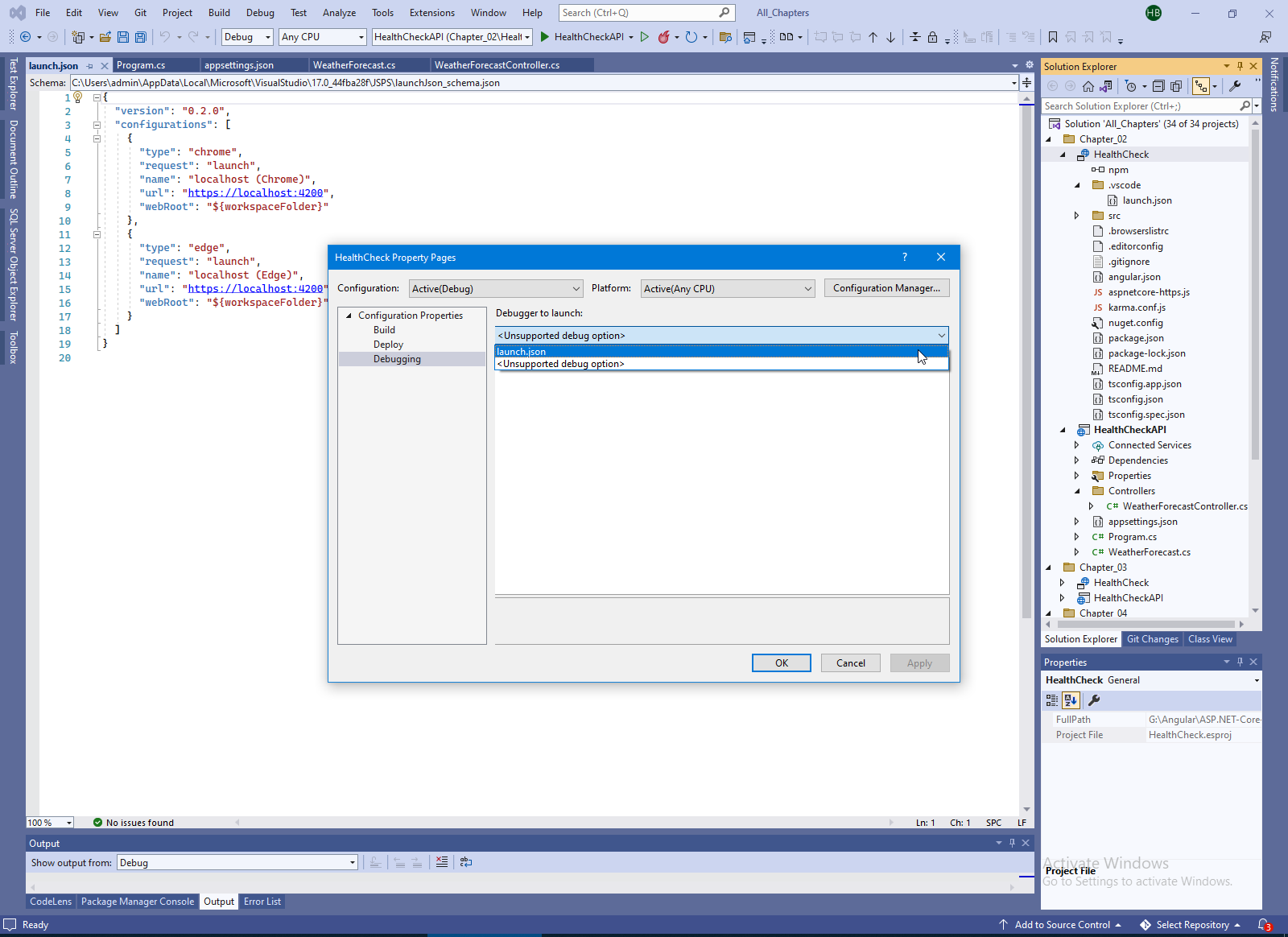Choose <Unsupported debug option> list entry
Image resolution: width=1288 pixels, height=937 pixels.
click(x=722, y=364)
